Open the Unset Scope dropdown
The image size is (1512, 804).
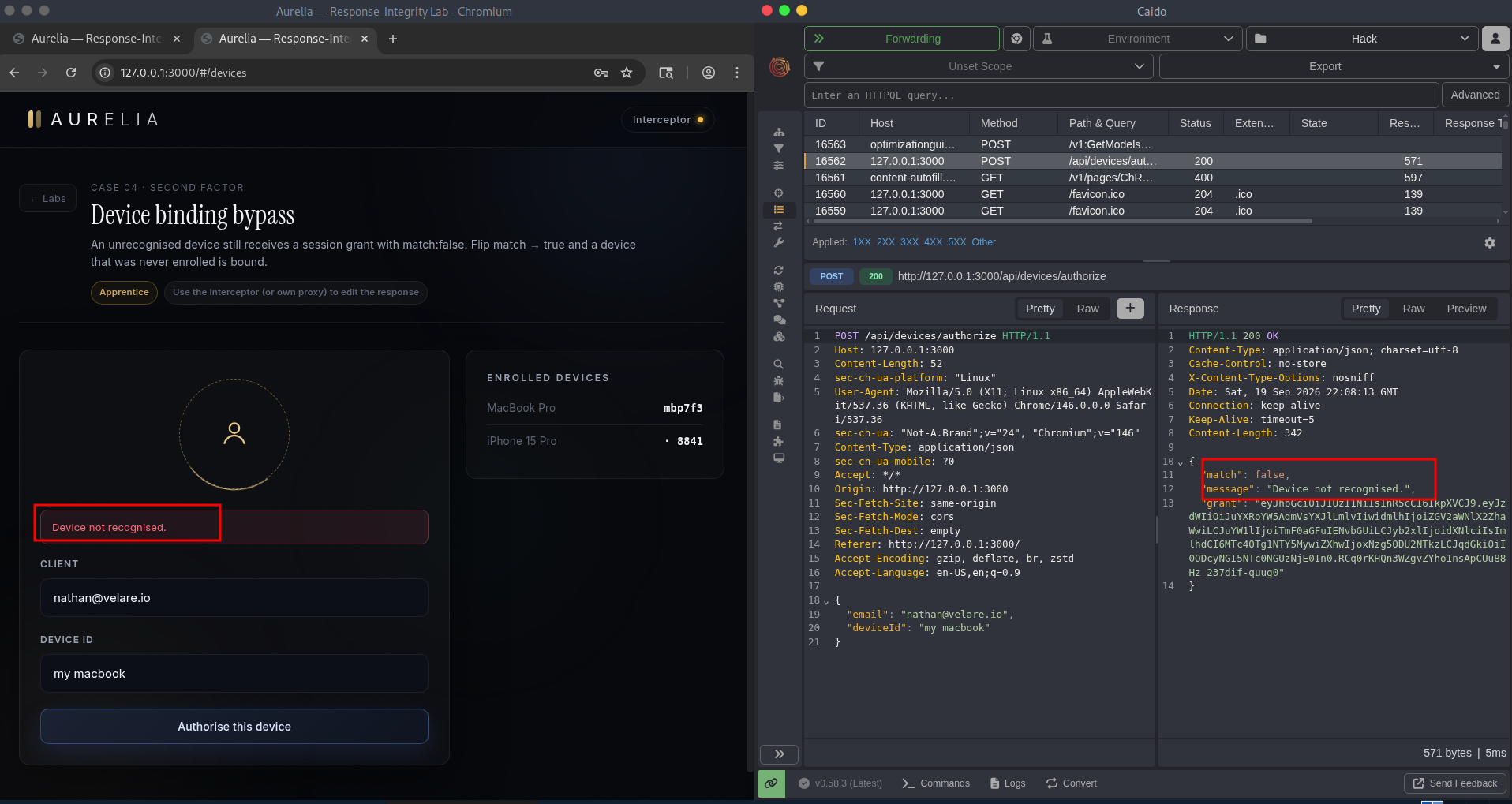(x=979, y=66)
